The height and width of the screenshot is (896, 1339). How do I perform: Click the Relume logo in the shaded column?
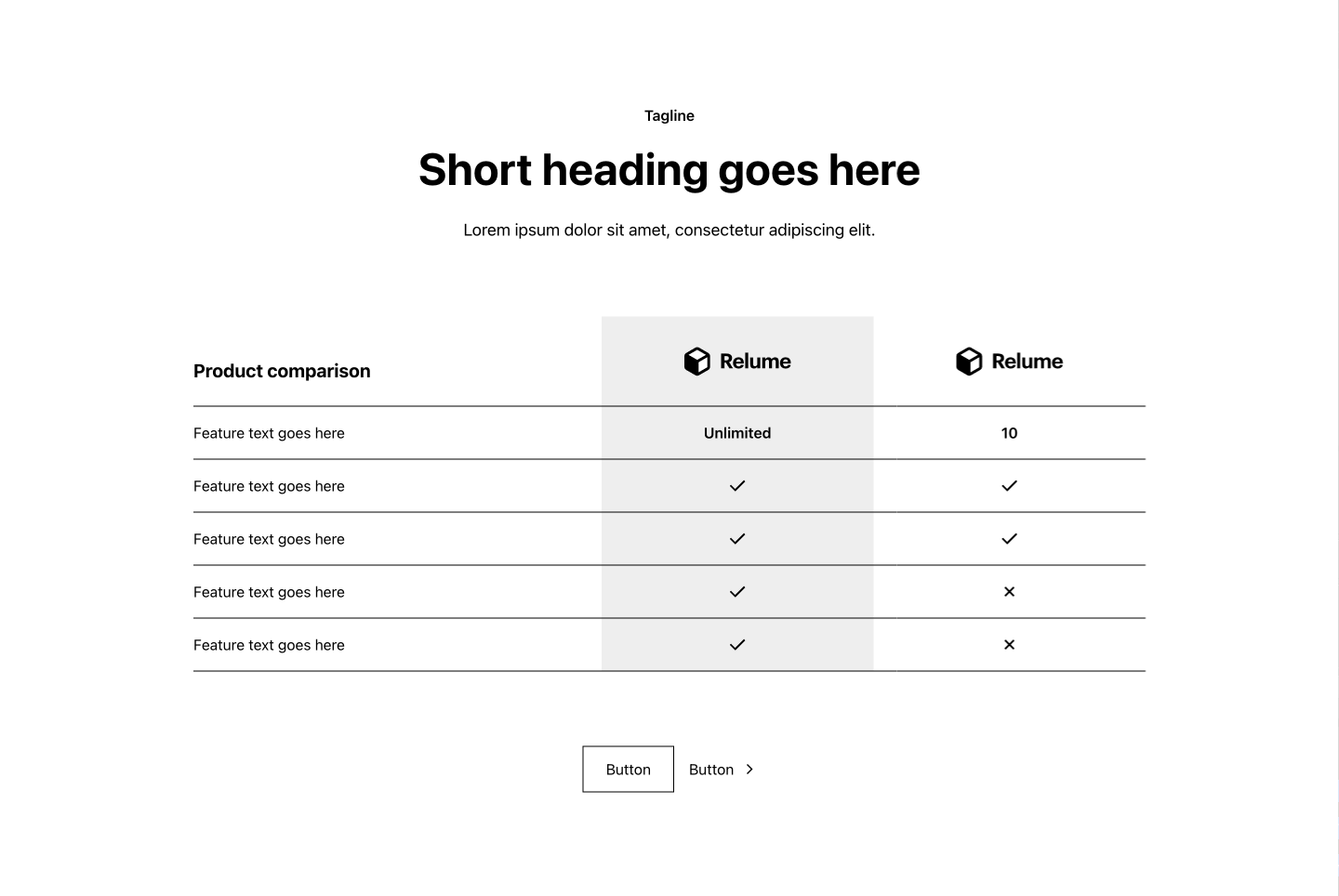tap(737, 362)
